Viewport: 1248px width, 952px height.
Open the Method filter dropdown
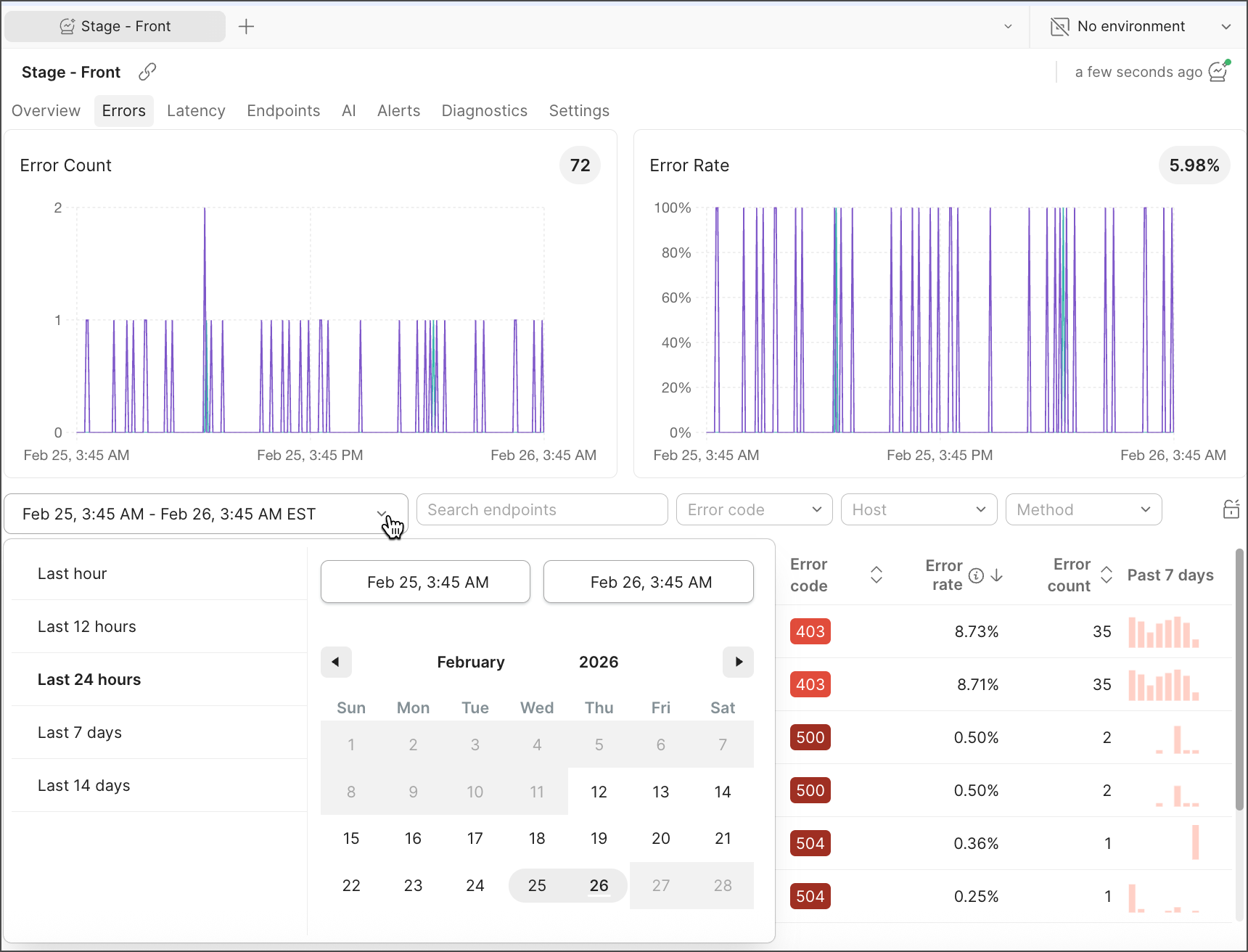1083,509
